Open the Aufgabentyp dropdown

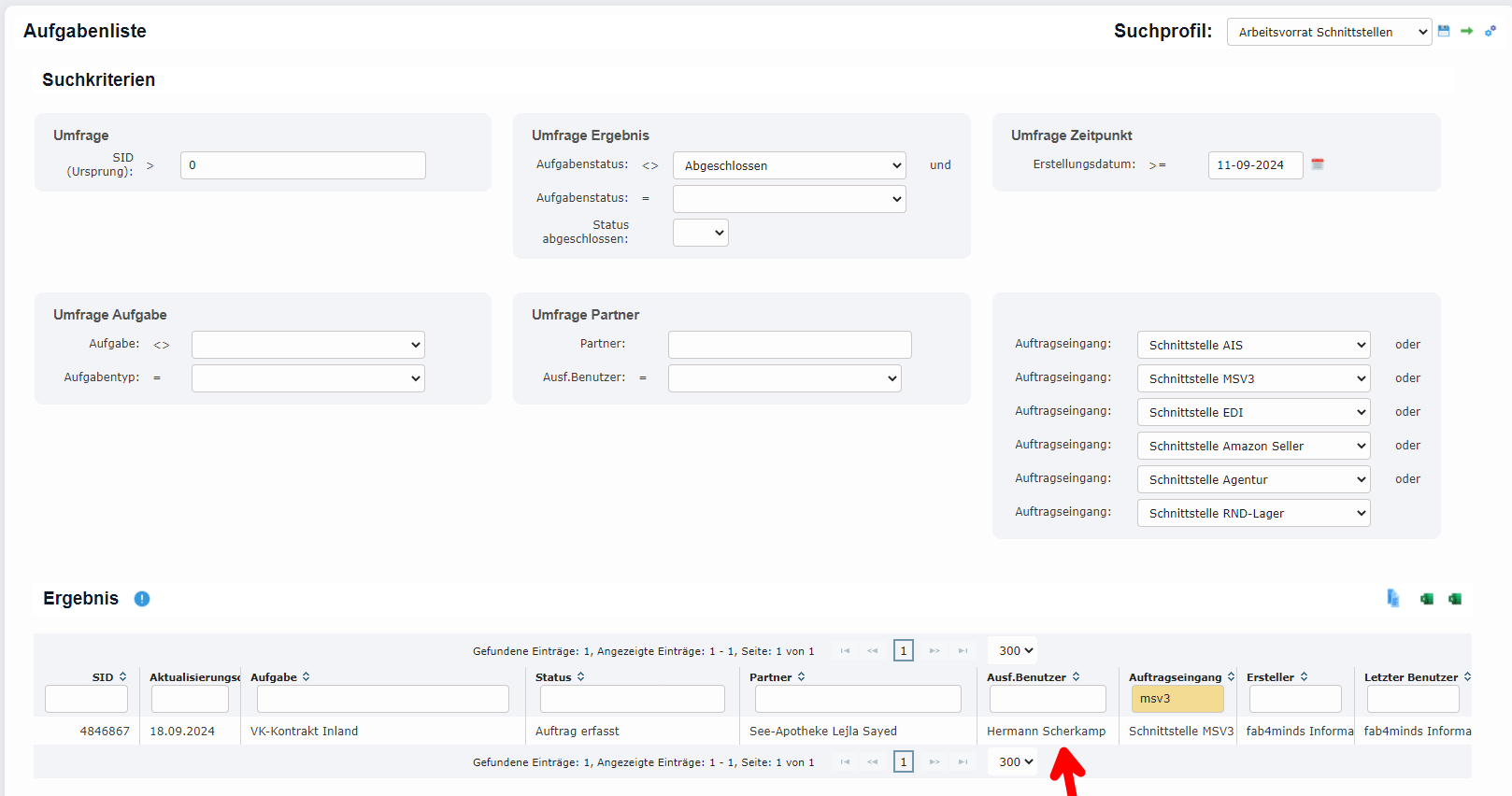pyautogui.click(x=307, y=378)
